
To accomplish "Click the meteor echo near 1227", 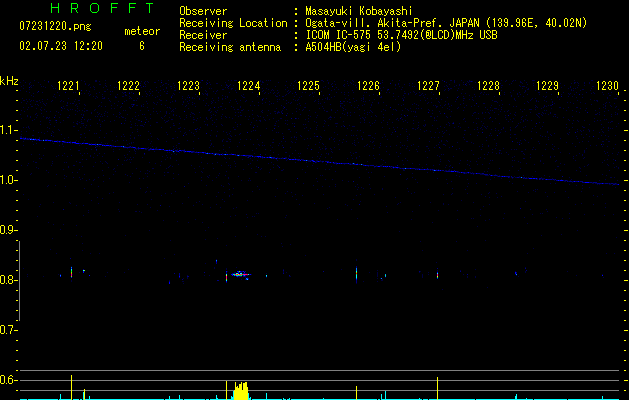I will pos(437,275).
